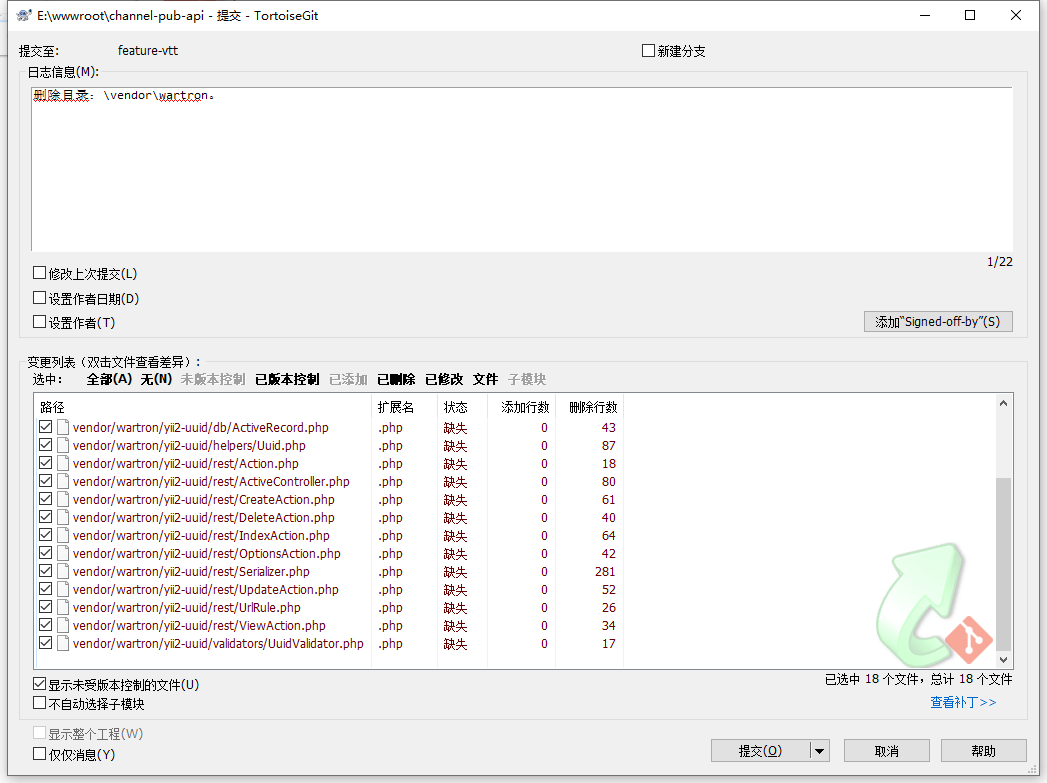Screen dimensions: 1047x783
Task: Click the TortoiseGit title bar icon
Action: click(24, 15)
